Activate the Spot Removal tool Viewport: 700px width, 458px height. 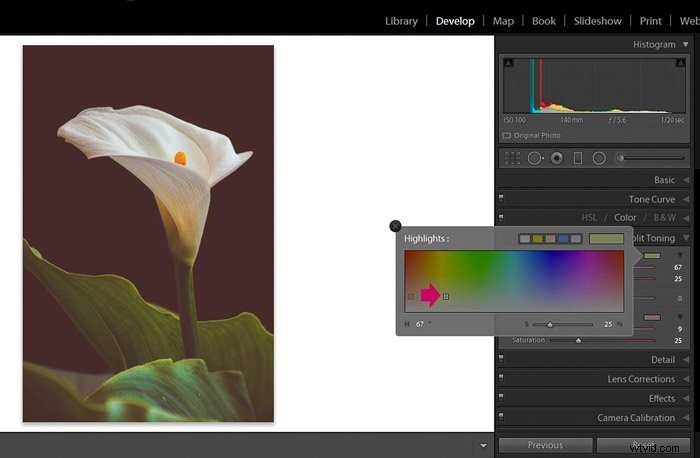pyautogui.click(x=535, y=158)
